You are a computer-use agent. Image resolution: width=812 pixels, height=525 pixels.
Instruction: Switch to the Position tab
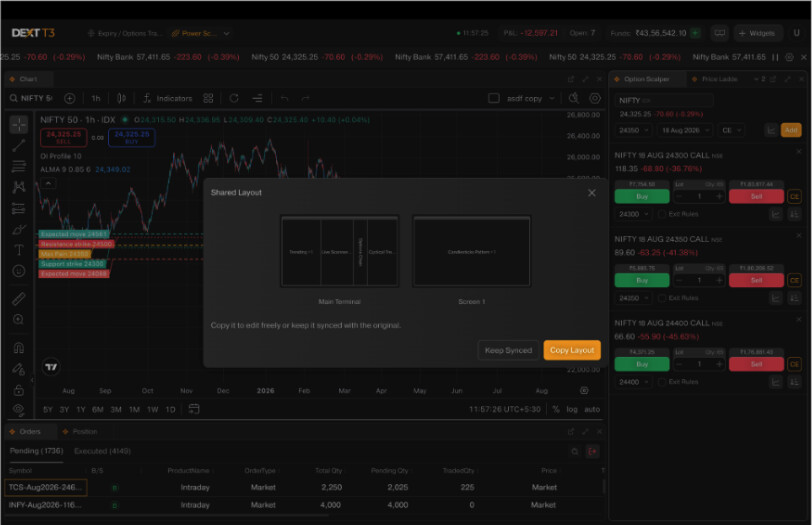[80, 431]
